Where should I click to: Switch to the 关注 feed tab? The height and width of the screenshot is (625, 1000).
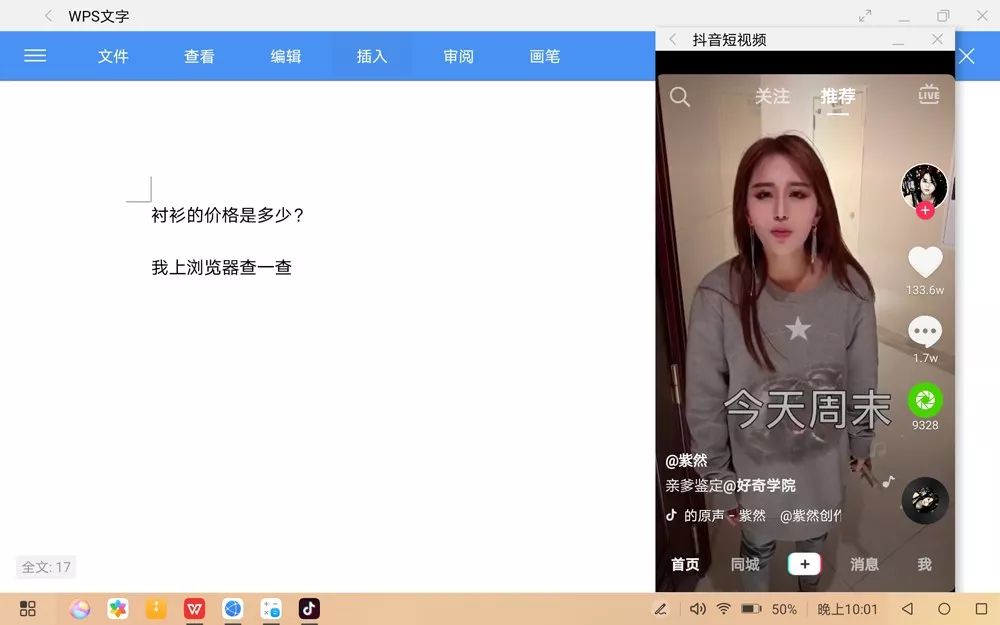pyautogui.click(x=772, y=96)
